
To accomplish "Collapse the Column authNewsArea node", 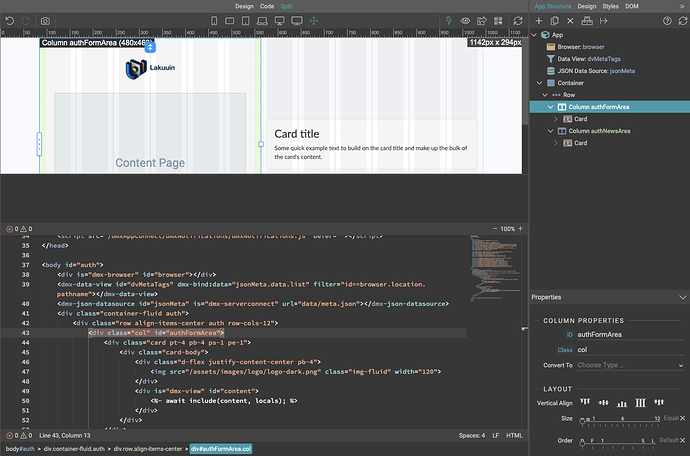I will 550,131.
